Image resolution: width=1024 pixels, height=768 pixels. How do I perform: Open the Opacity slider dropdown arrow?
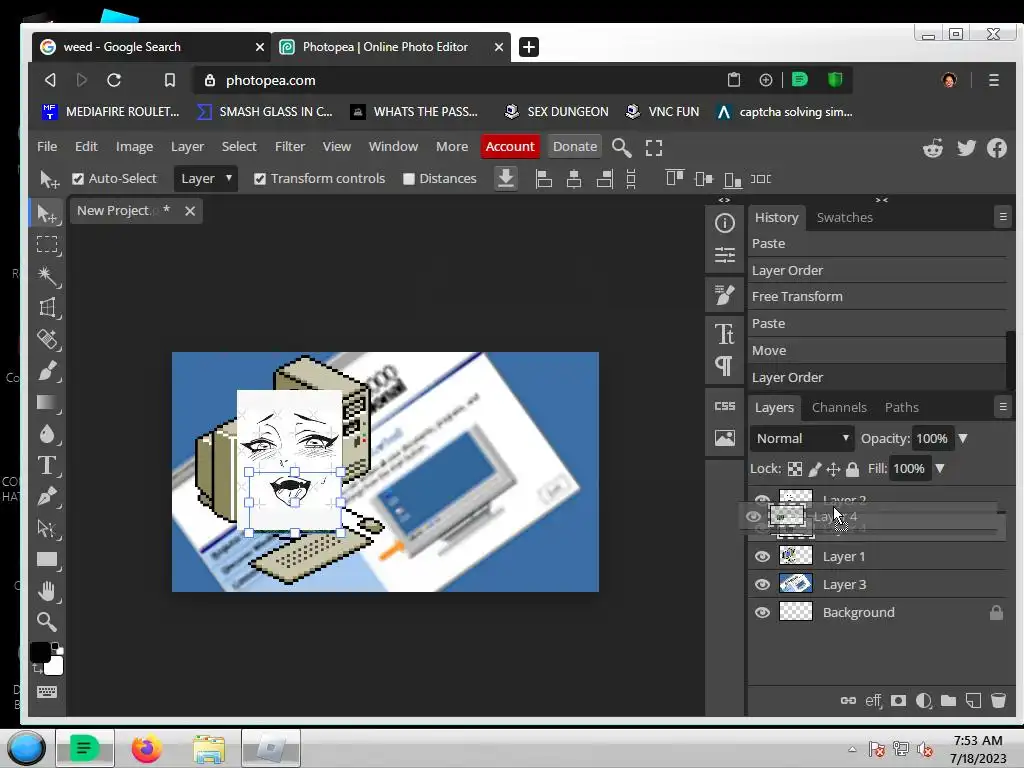963,438
